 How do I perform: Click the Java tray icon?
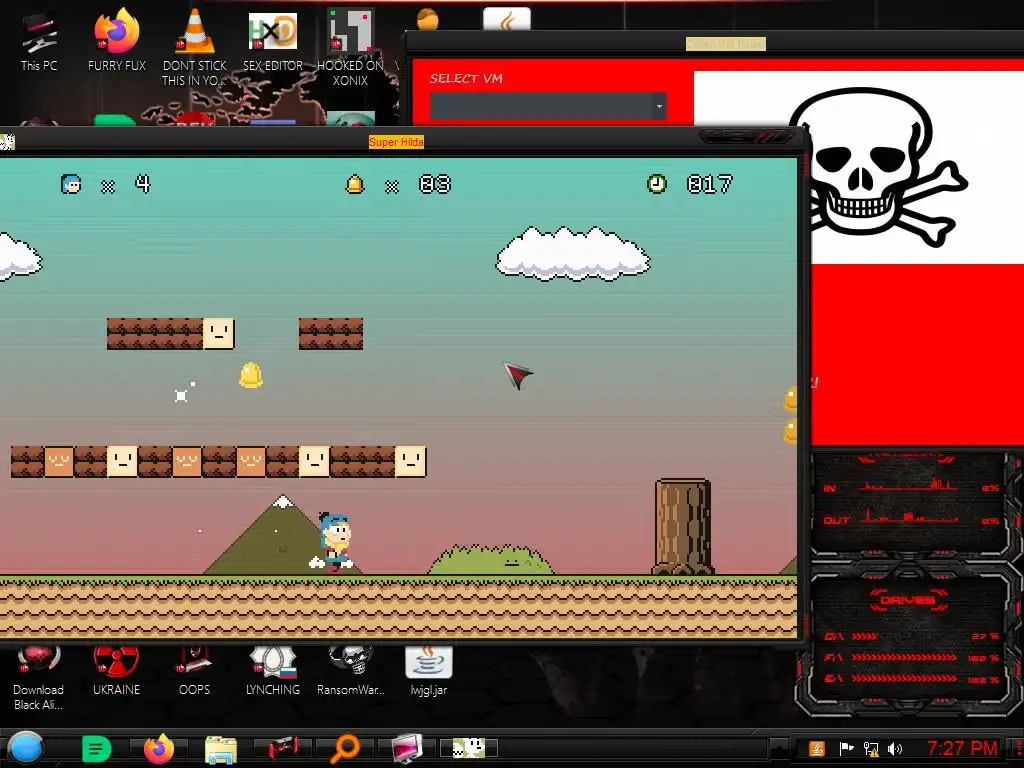click(x=817, y=749)
